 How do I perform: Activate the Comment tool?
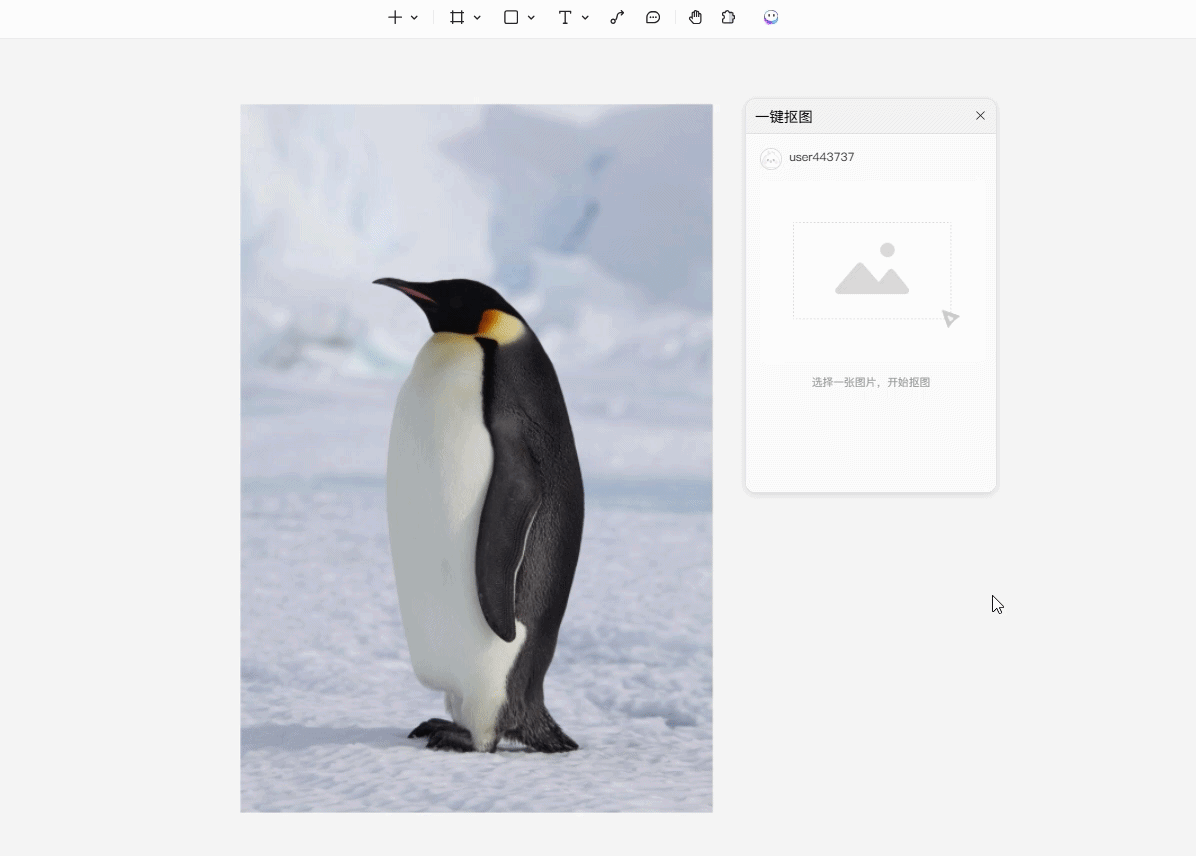click(x=653, y=18)
